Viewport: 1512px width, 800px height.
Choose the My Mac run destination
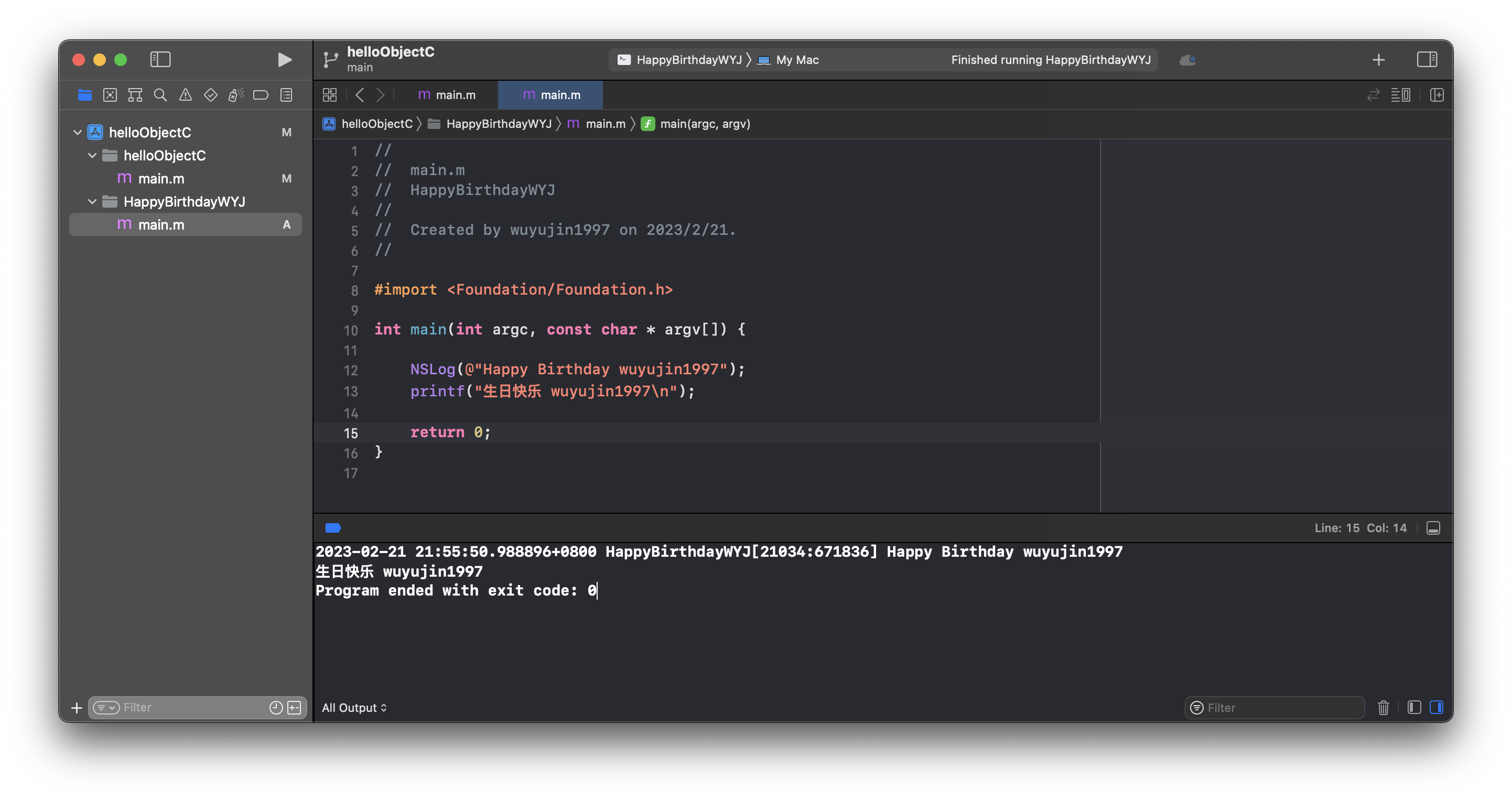point(789,60)
